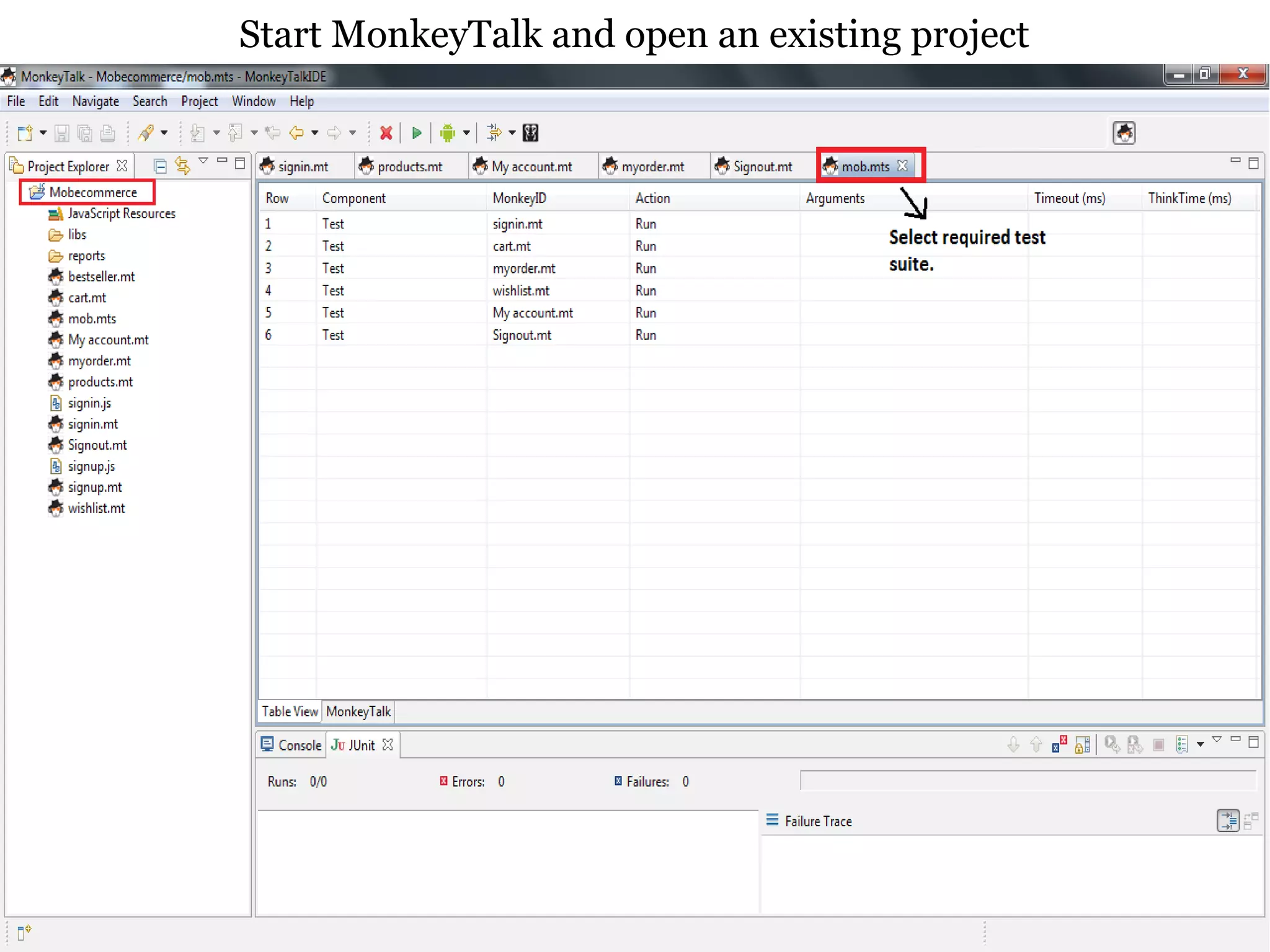Select signup.js in Project Explorer

click(x=91, y=466)
